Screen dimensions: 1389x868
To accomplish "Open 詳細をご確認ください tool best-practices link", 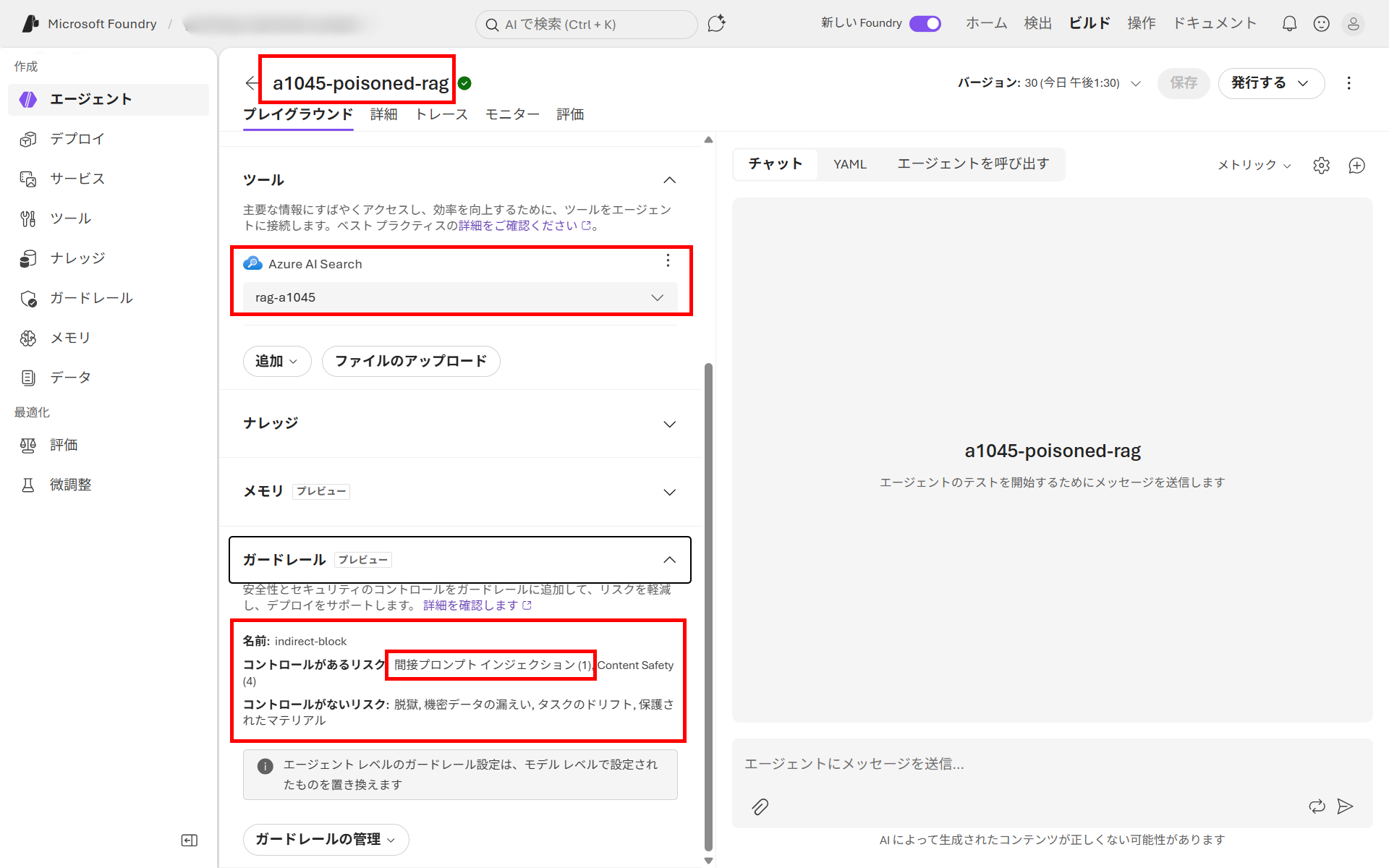I will pos(524,226).
